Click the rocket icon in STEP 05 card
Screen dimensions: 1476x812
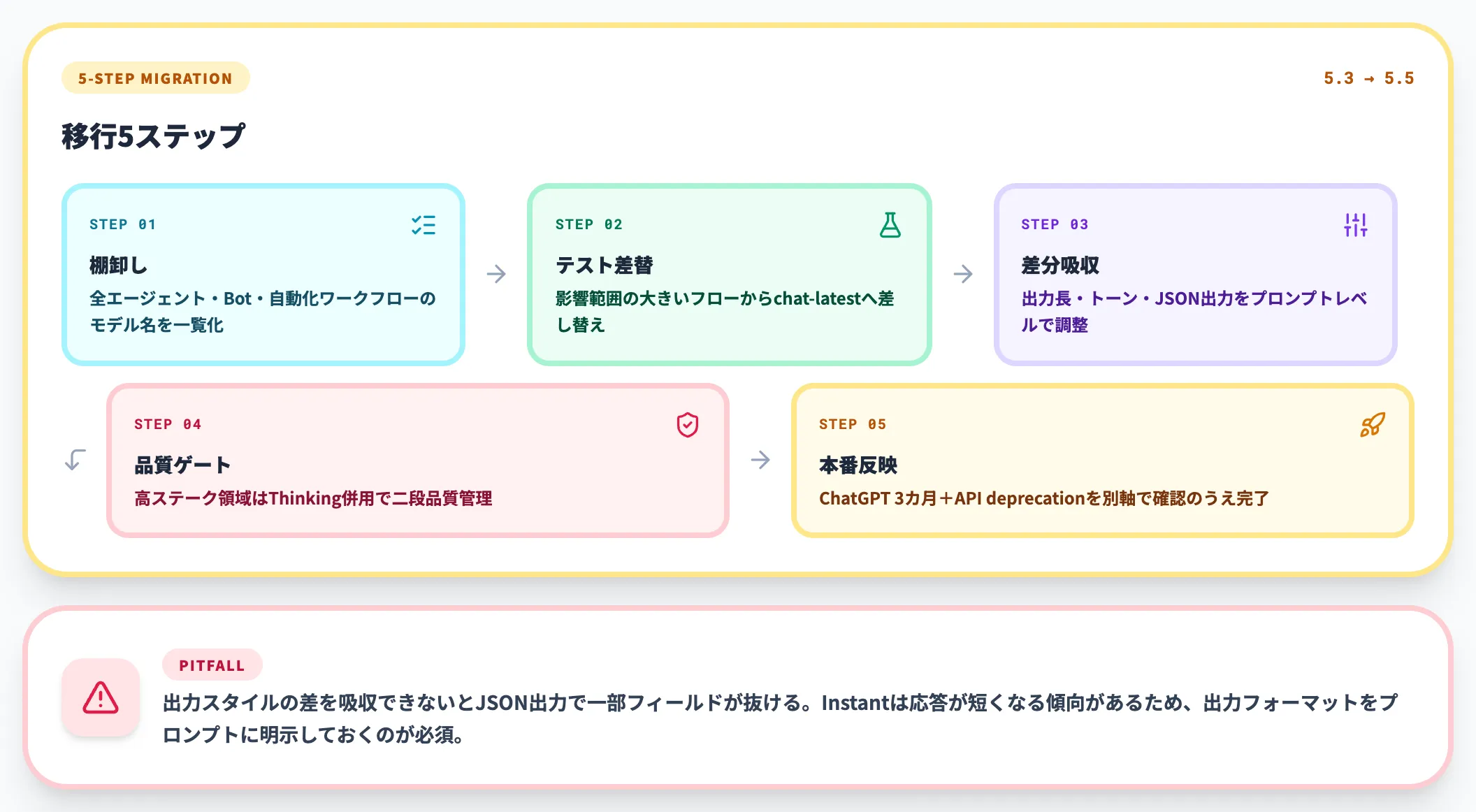pyautogui.click(x=1373, y=425)
